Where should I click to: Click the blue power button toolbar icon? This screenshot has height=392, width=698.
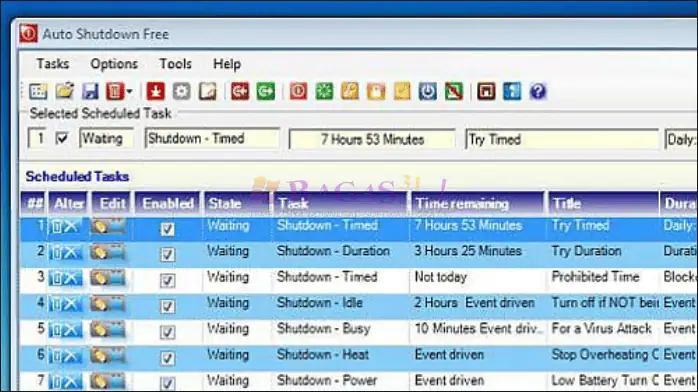click(427, 91)
